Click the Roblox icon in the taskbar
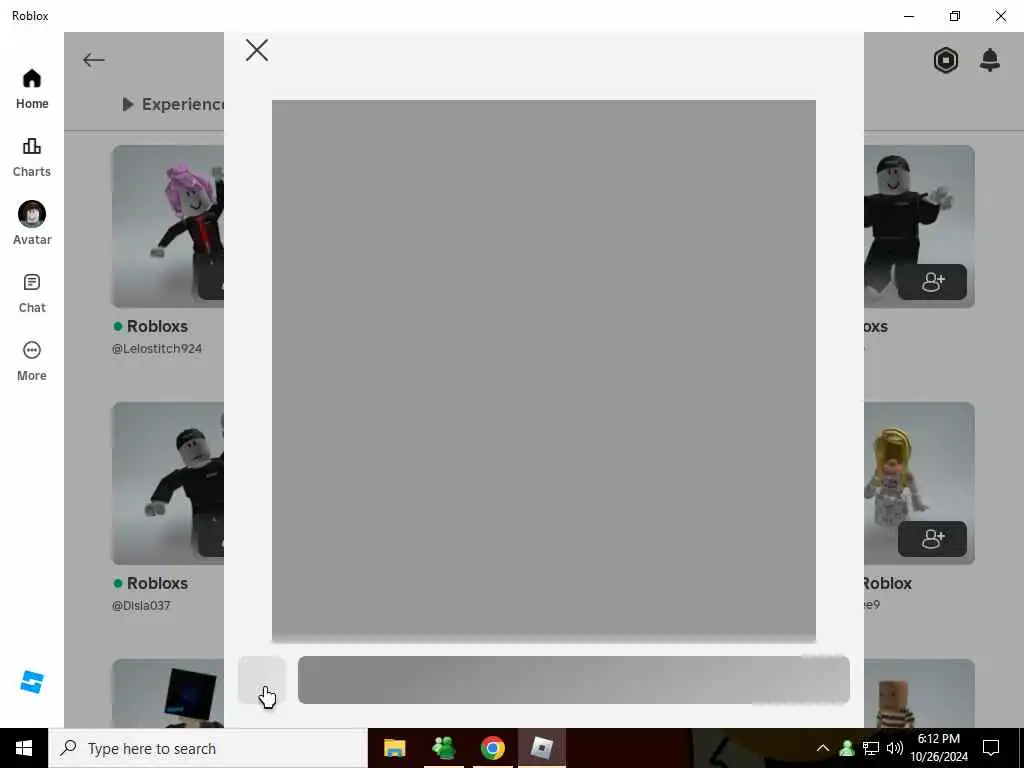 pos(542,748)
